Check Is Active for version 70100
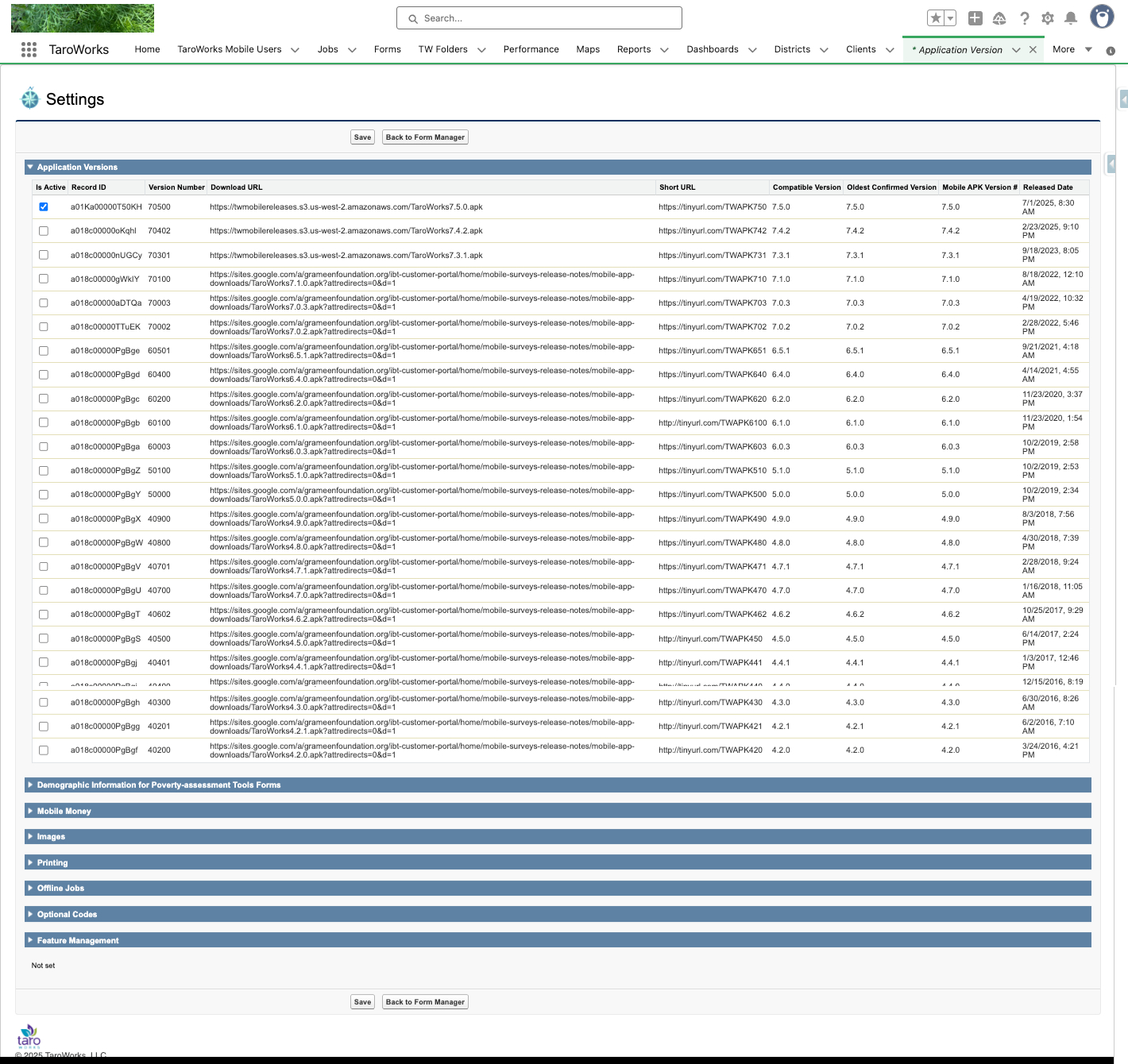The width and height of the screenshot is (1128, 1064). 44,279
